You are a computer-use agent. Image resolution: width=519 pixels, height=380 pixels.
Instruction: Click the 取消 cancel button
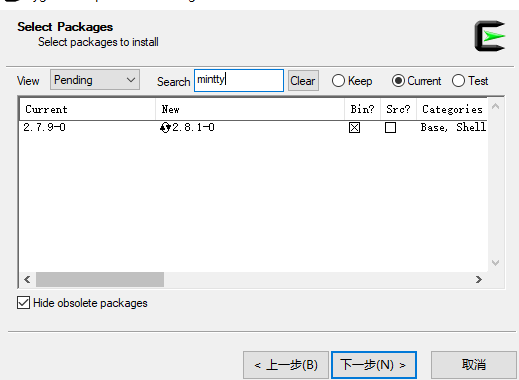coord(474,365)
